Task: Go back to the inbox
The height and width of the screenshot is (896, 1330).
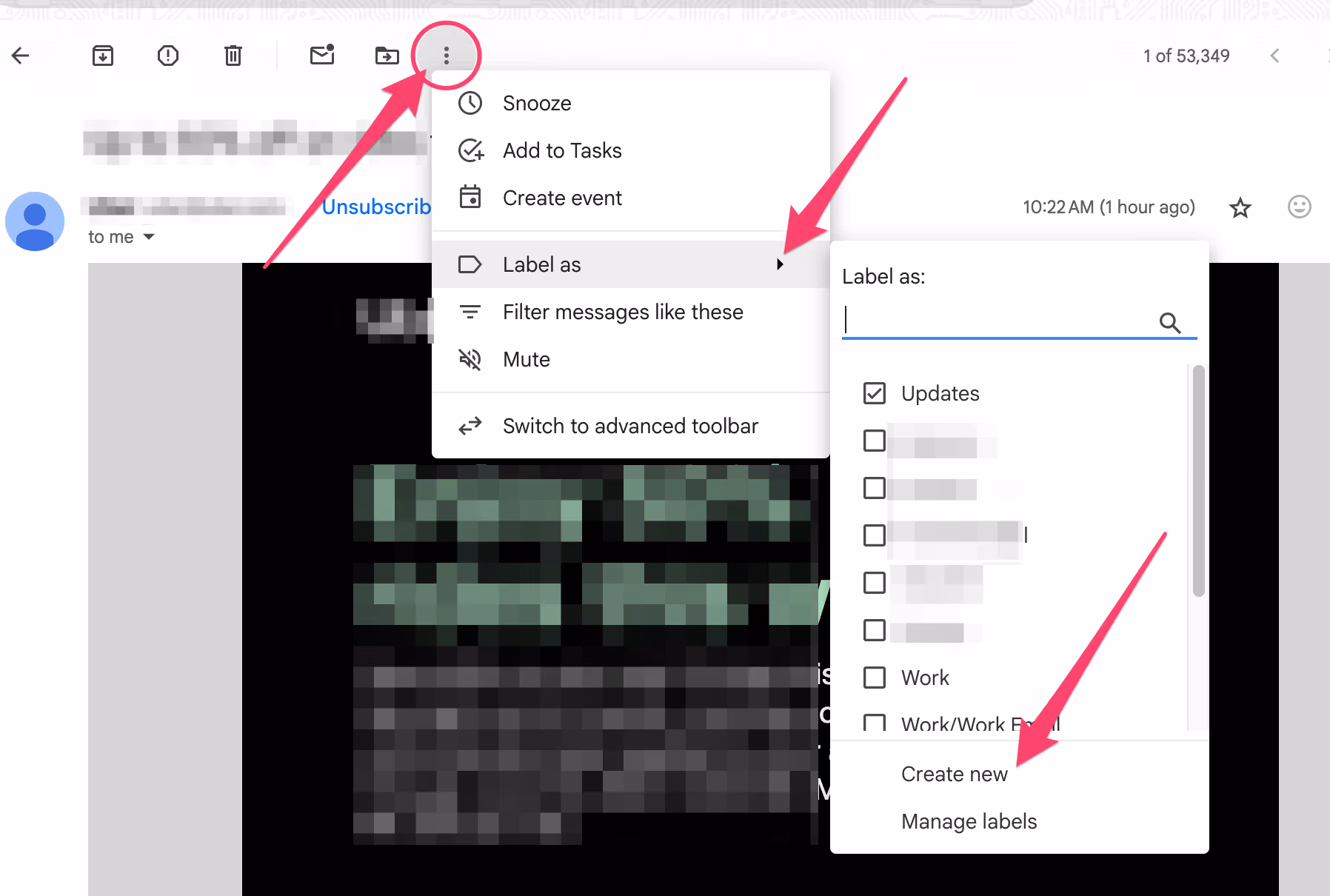Action: (21, 55)
